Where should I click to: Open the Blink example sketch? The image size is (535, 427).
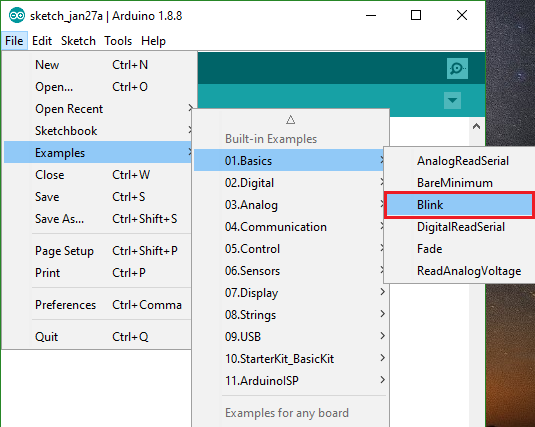click(460, 204)
